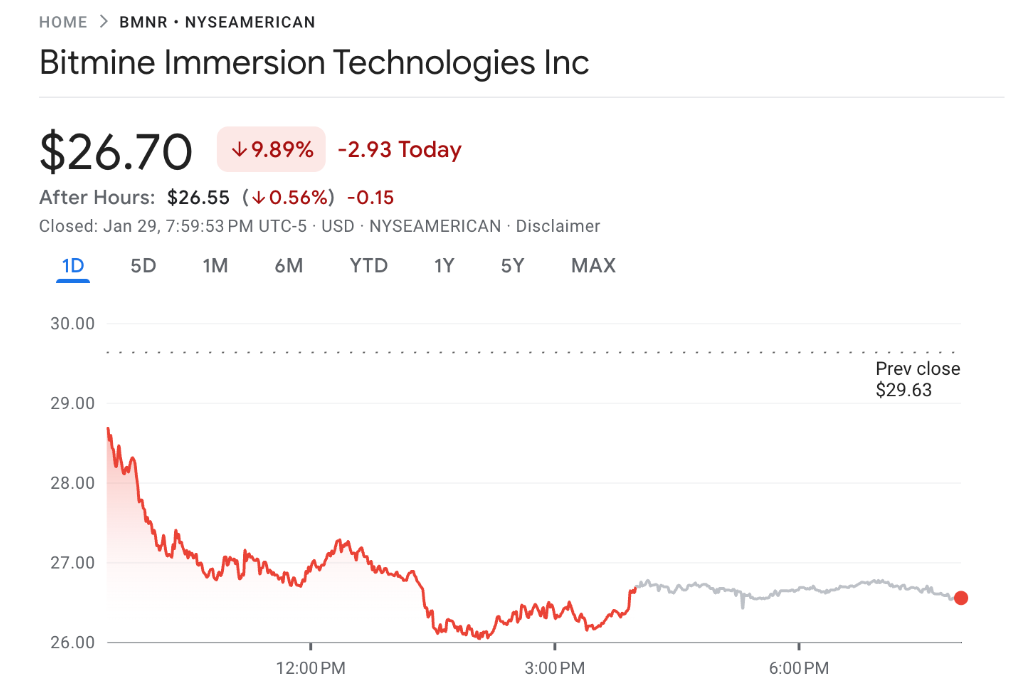Click the breadcrumb chevron after HOME
Image resolution: width=1014 pixels, height=693 pixels.
click(x=103, y=22)
